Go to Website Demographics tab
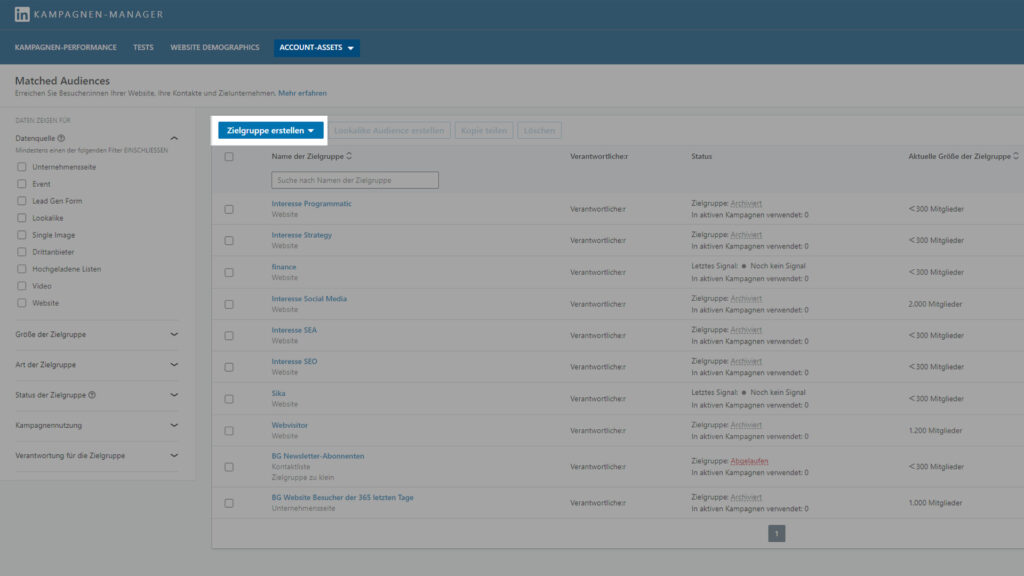Image resolution: width=1024 pixels, height=576 pixels. tap(214, 47)
